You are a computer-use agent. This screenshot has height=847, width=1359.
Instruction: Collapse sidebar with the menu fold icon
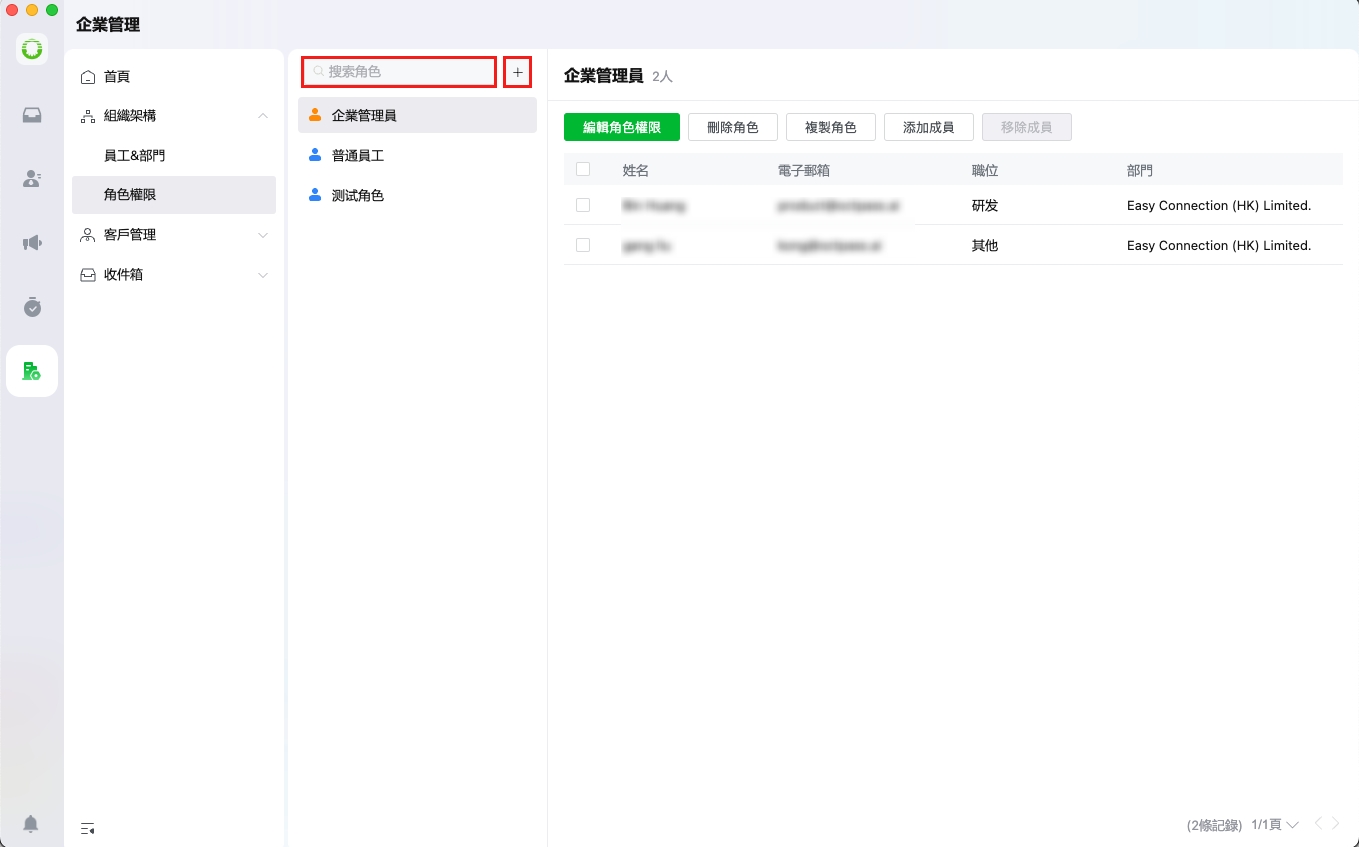[88, 828]
